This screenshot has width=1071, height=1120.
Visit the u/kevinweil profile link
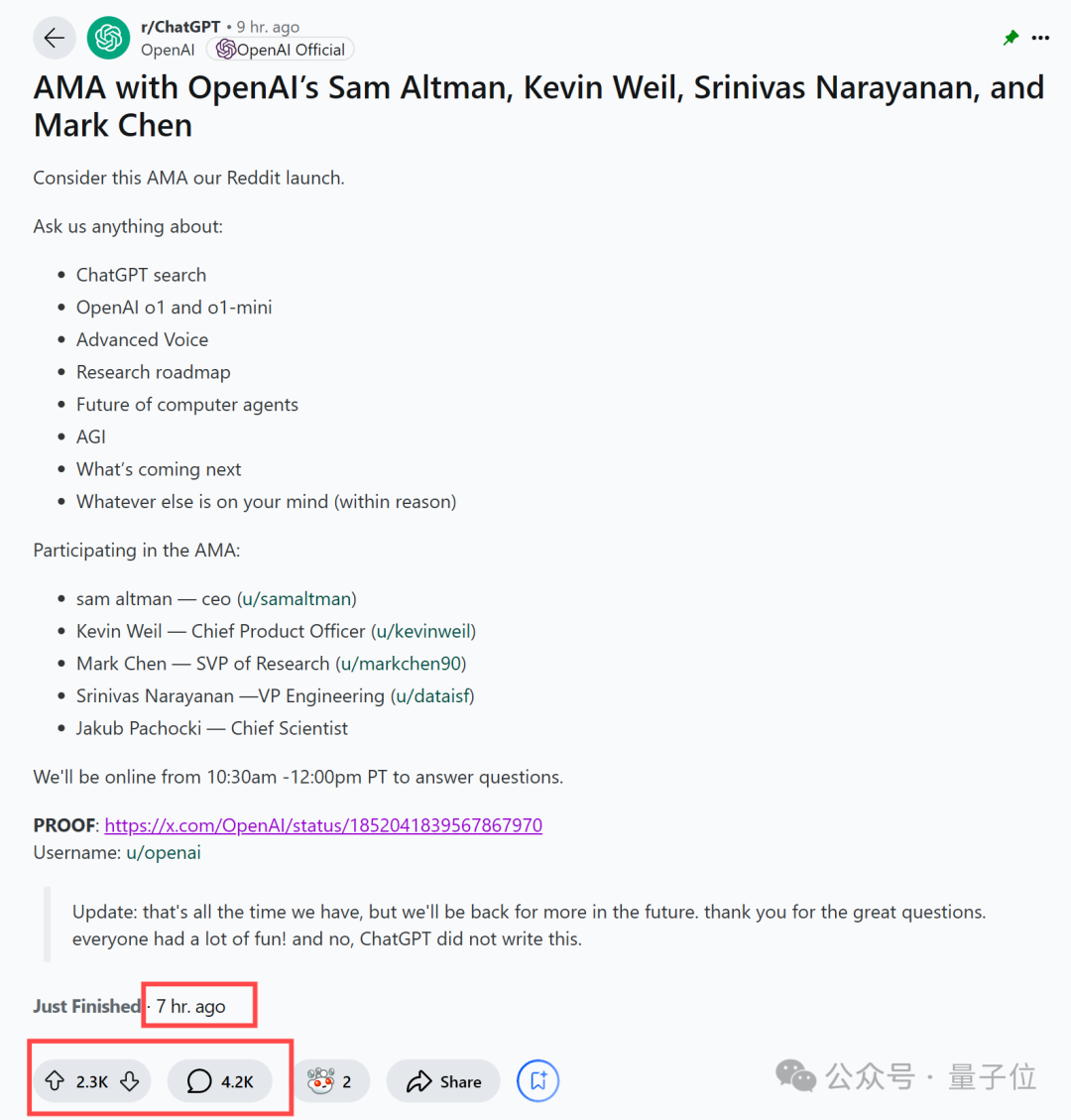pyautogui.click(x=423, y=632)
